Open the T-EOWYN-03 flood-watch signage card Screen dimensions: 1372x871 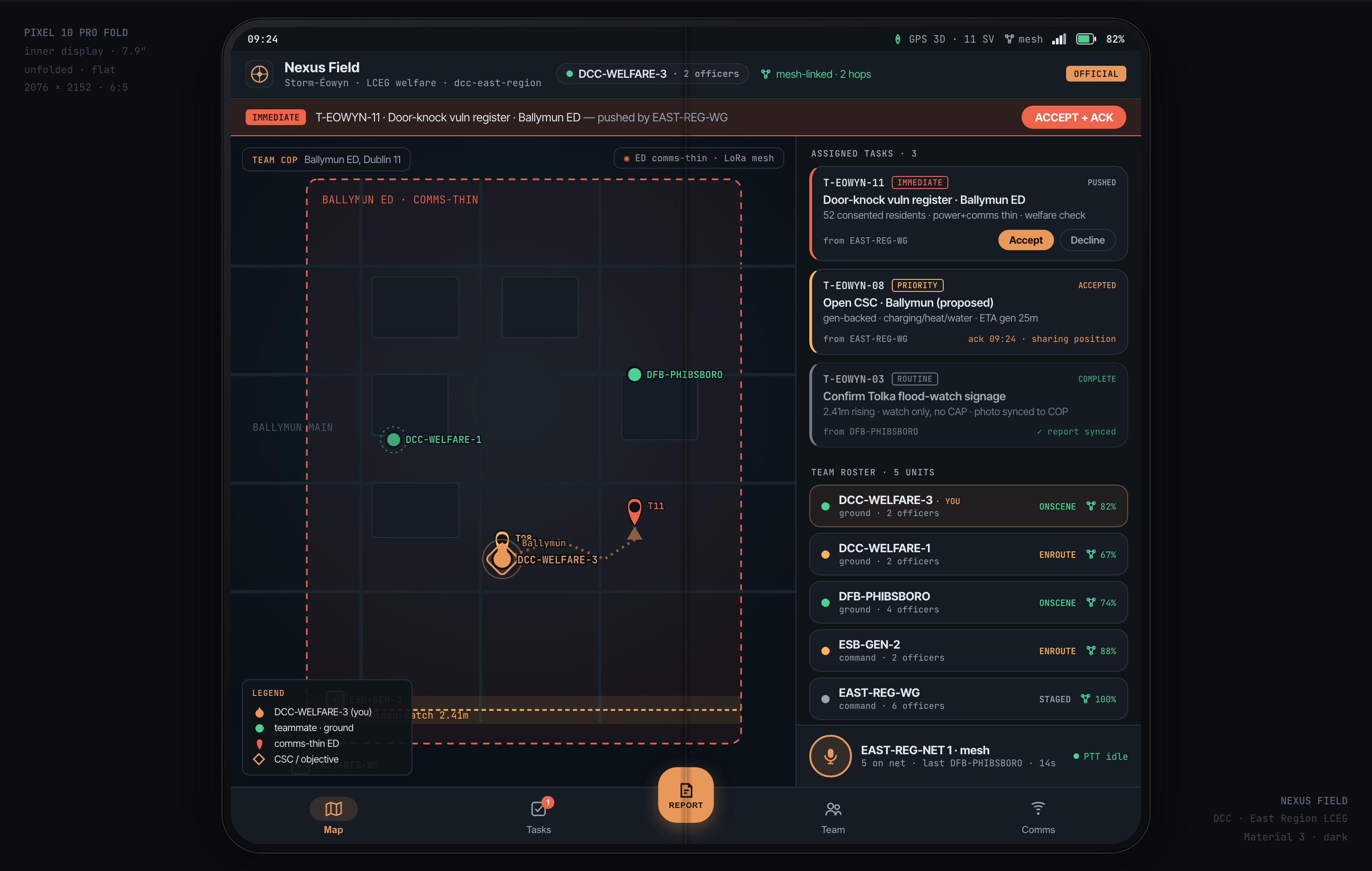(969, 404)
